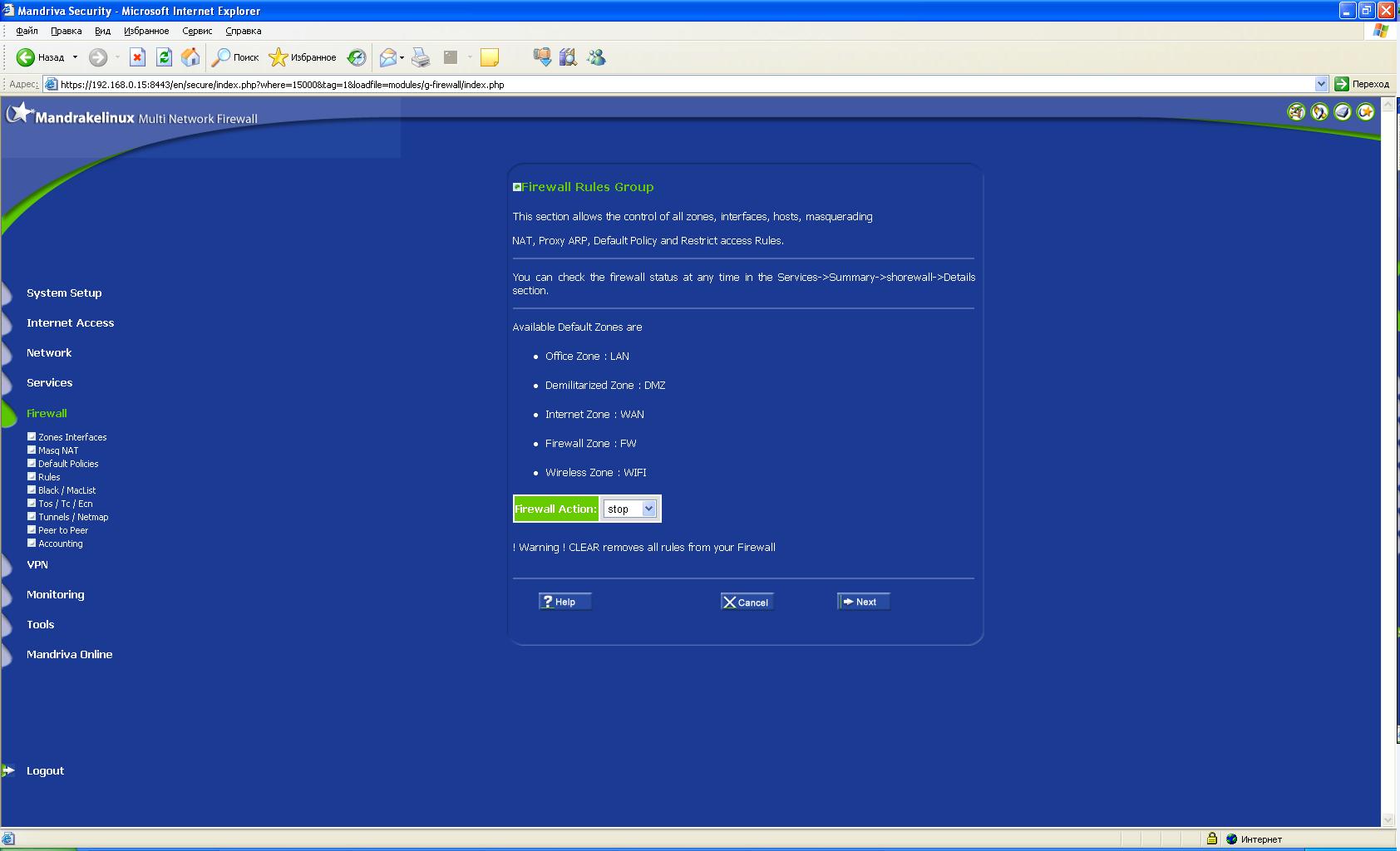Click the Mail envelope toolbar icon
The image size is (1400, 851).
point(387,57)
